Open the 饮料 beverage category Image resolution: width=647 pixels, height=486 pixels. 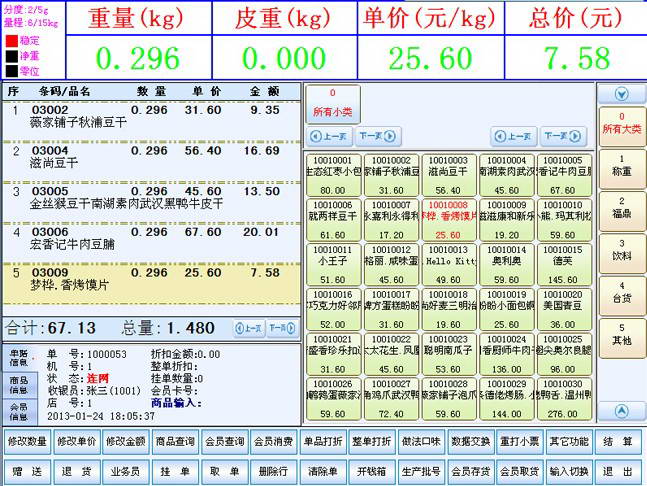tap(621, 248)
